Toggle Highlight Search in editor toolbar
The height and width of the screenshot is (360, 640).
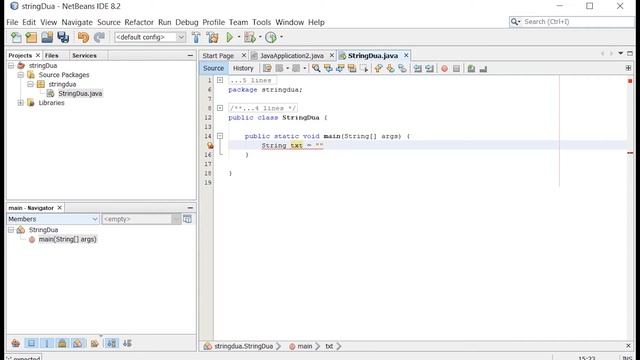[x=352, y=69]
